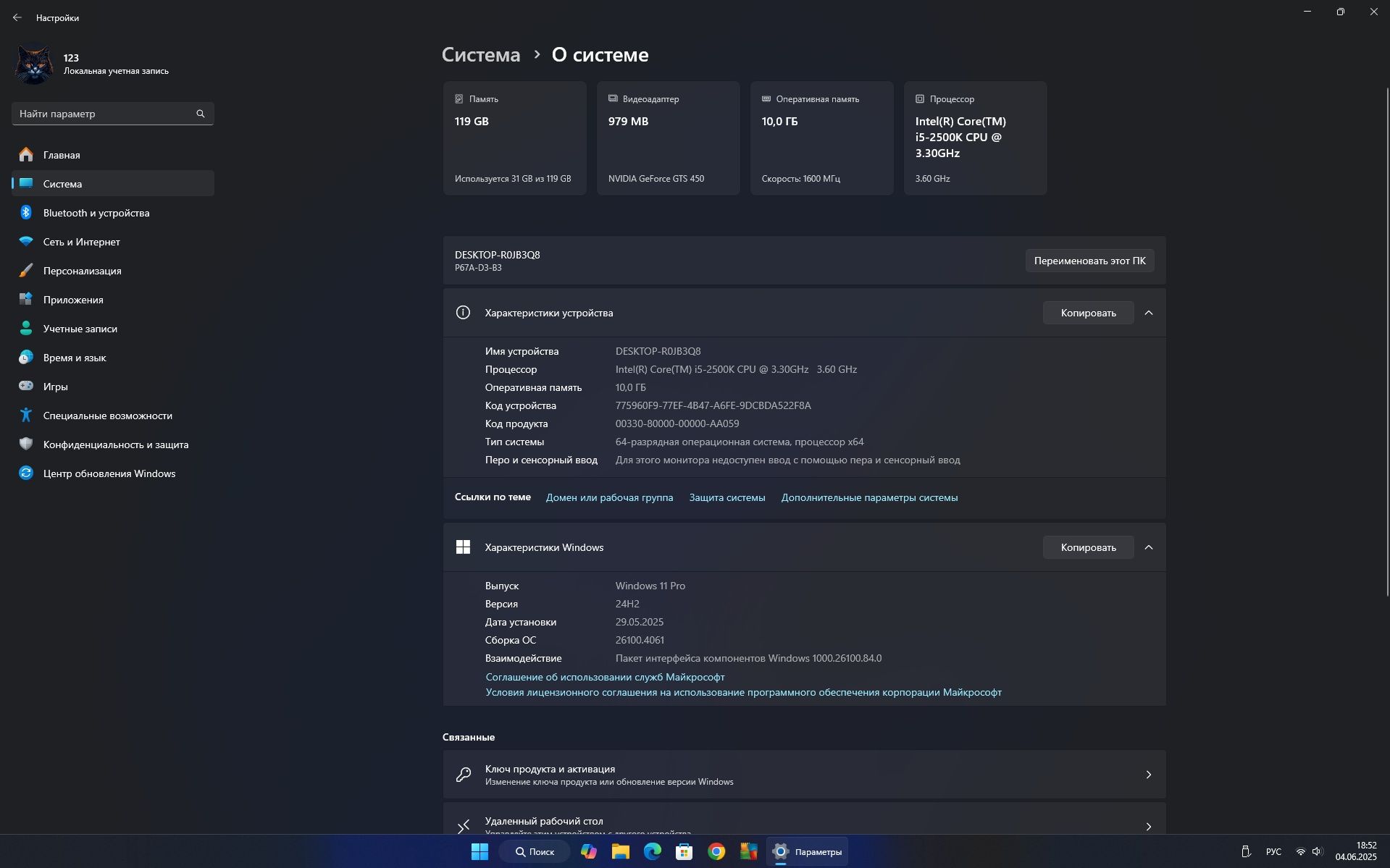1390x868 pixels.
Task: Select the Система sidebar item
Action: (x=113, y=184)
